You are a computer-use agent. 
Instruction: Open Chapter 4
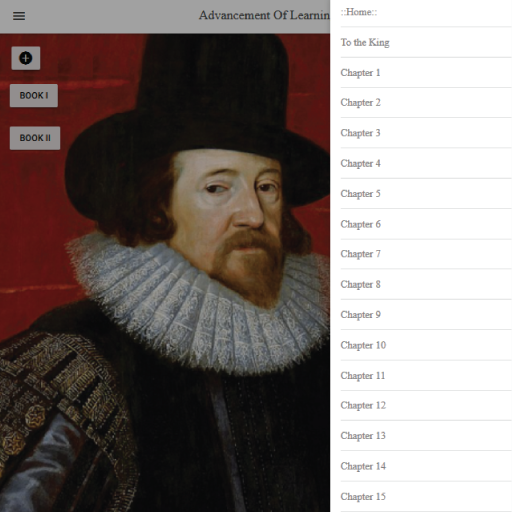(x=426, y=163)
